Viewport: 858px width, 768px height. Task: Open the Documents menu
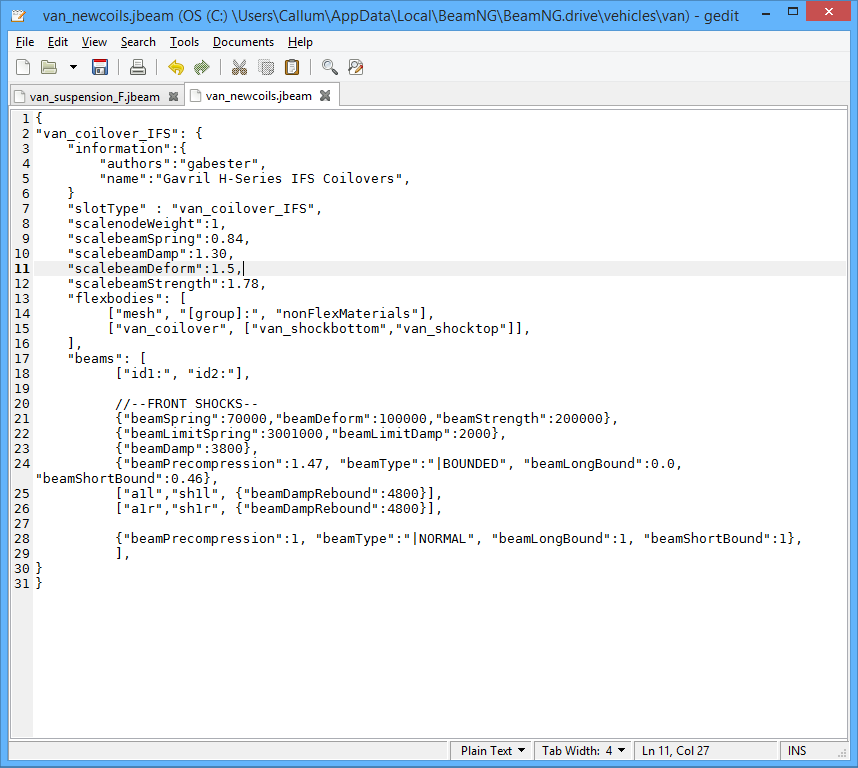pyautogui.click(x=243, y=42)
